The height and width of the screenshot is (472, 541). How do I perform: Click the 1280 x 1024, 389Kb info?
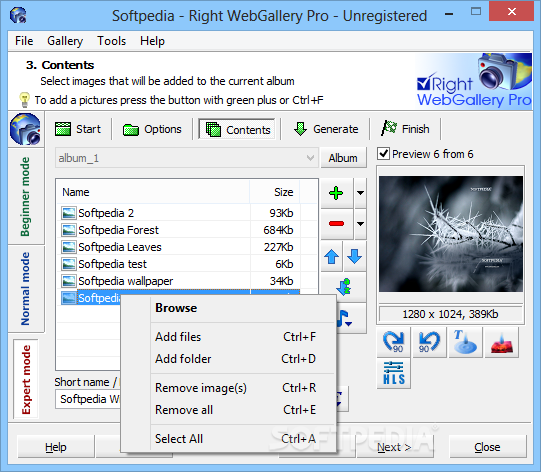(450, 314)
